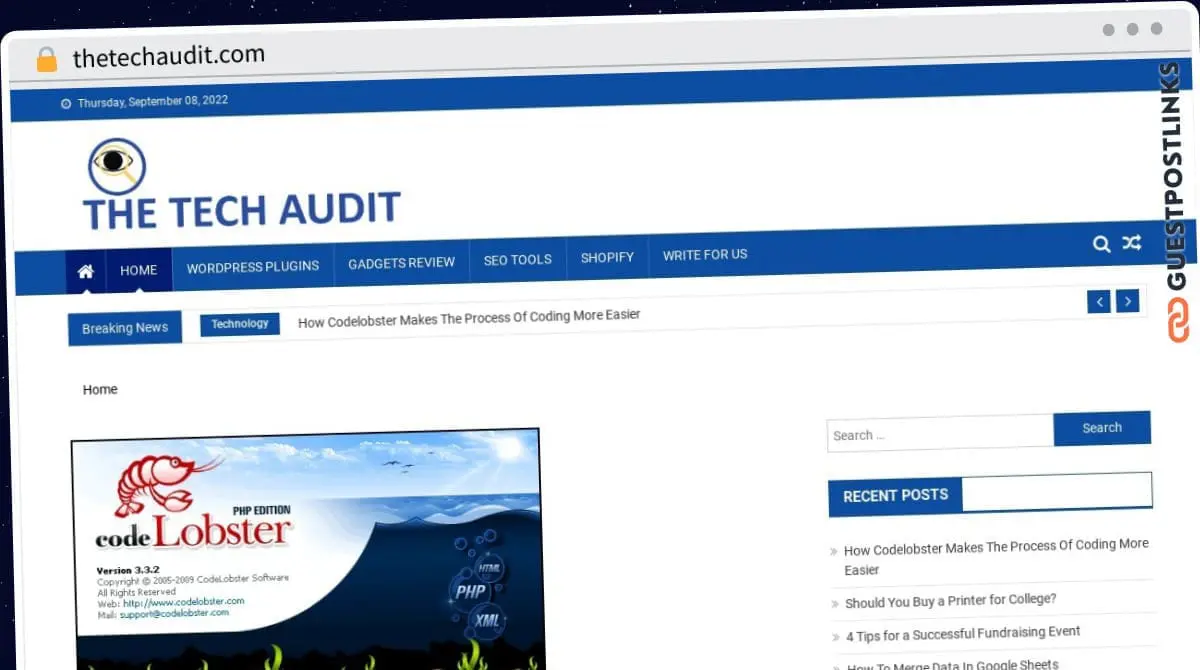Open GADGETS REVIEW menu item
Image resolution: width=1200 pixels, height=670 pixels.
(401, 263)
